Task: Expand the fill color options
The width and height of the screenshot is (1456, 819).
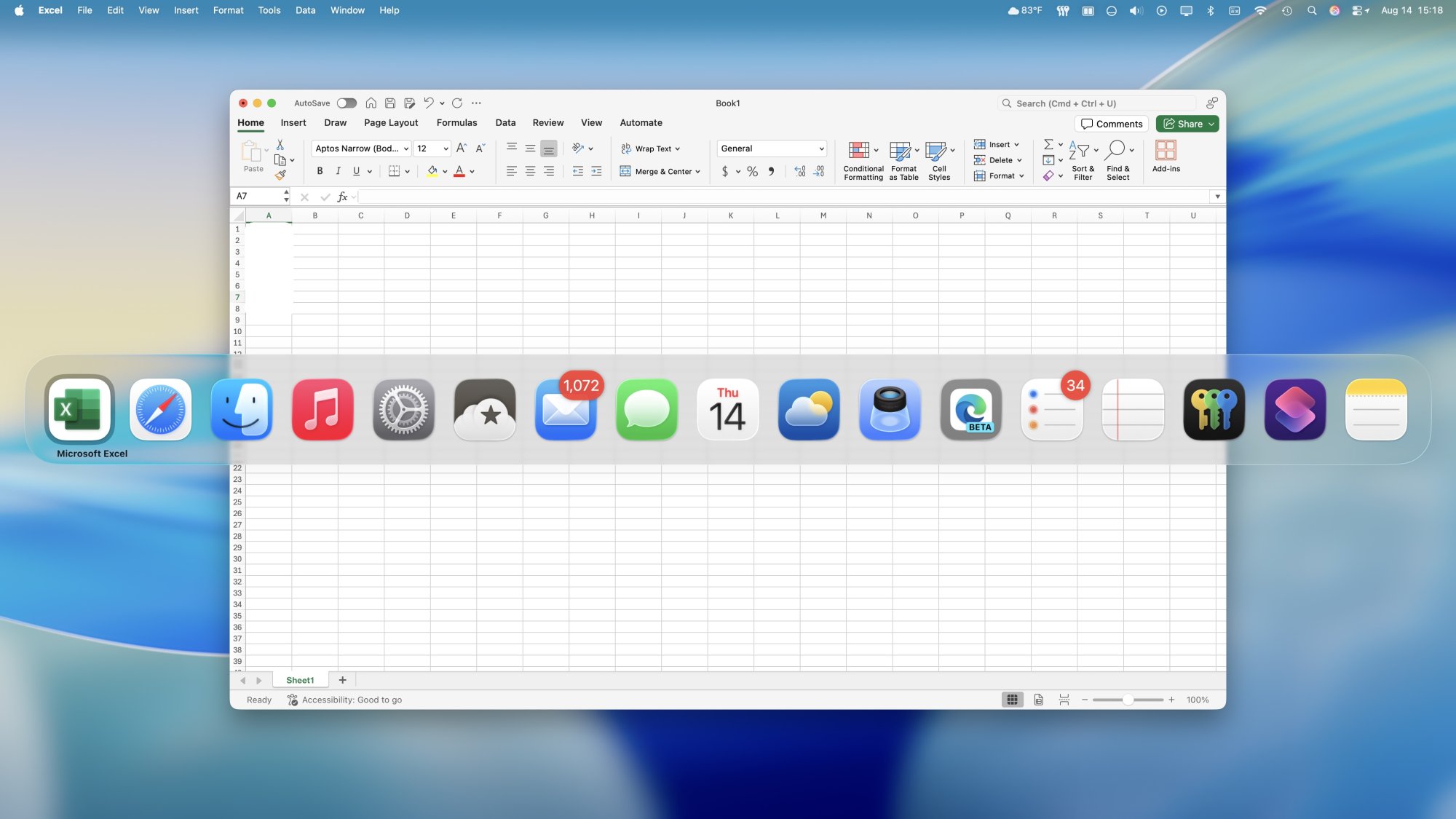Action: pos(443,171)
